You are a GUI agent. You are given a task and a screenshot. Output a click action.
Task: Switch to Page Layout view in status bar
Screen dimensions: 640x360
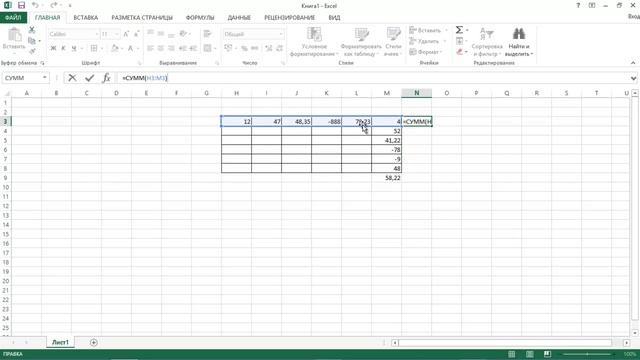tap(529, 354)
